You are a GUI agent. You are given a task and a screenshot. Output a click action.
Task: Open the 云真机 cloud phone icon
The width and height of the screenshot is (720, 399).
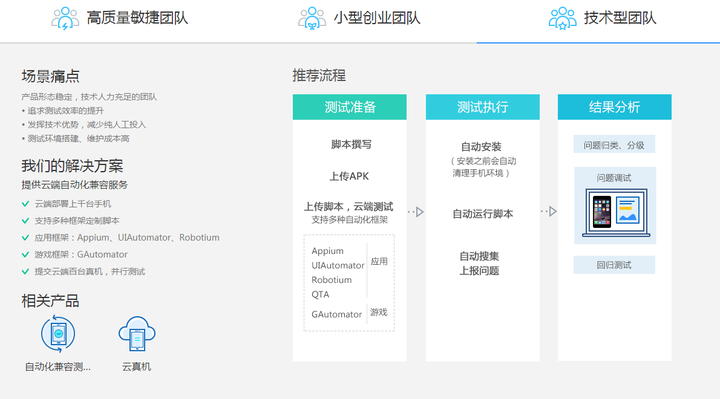point(137,334)
